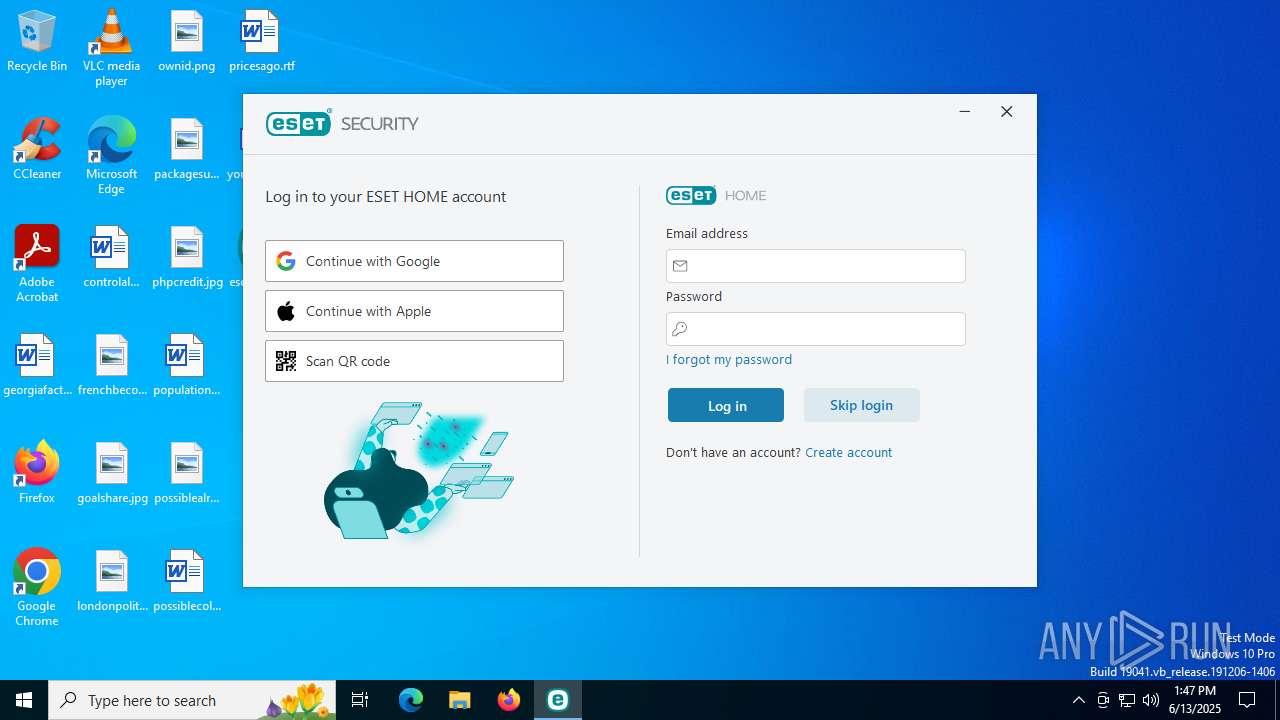Open File Explorer from the taskbar
The image size is (1280, 720).
[x=460, y=700]
